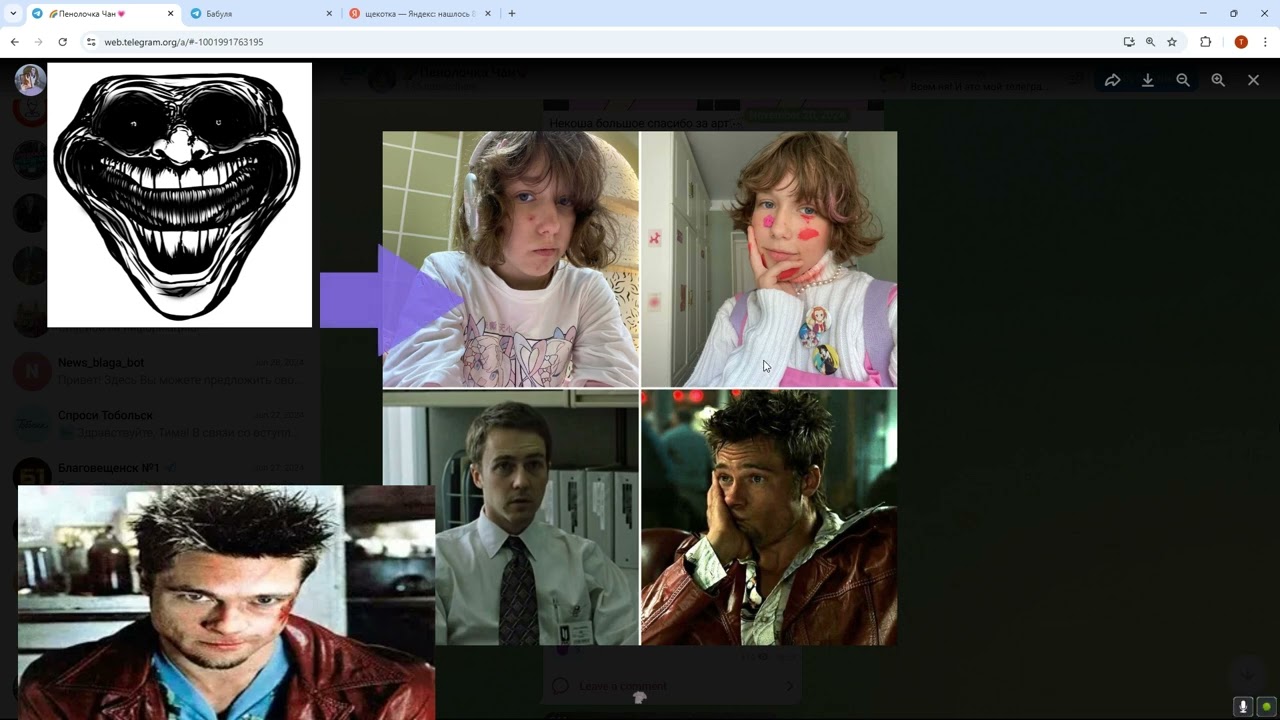Click the sender avatar in media viewer

30,80
